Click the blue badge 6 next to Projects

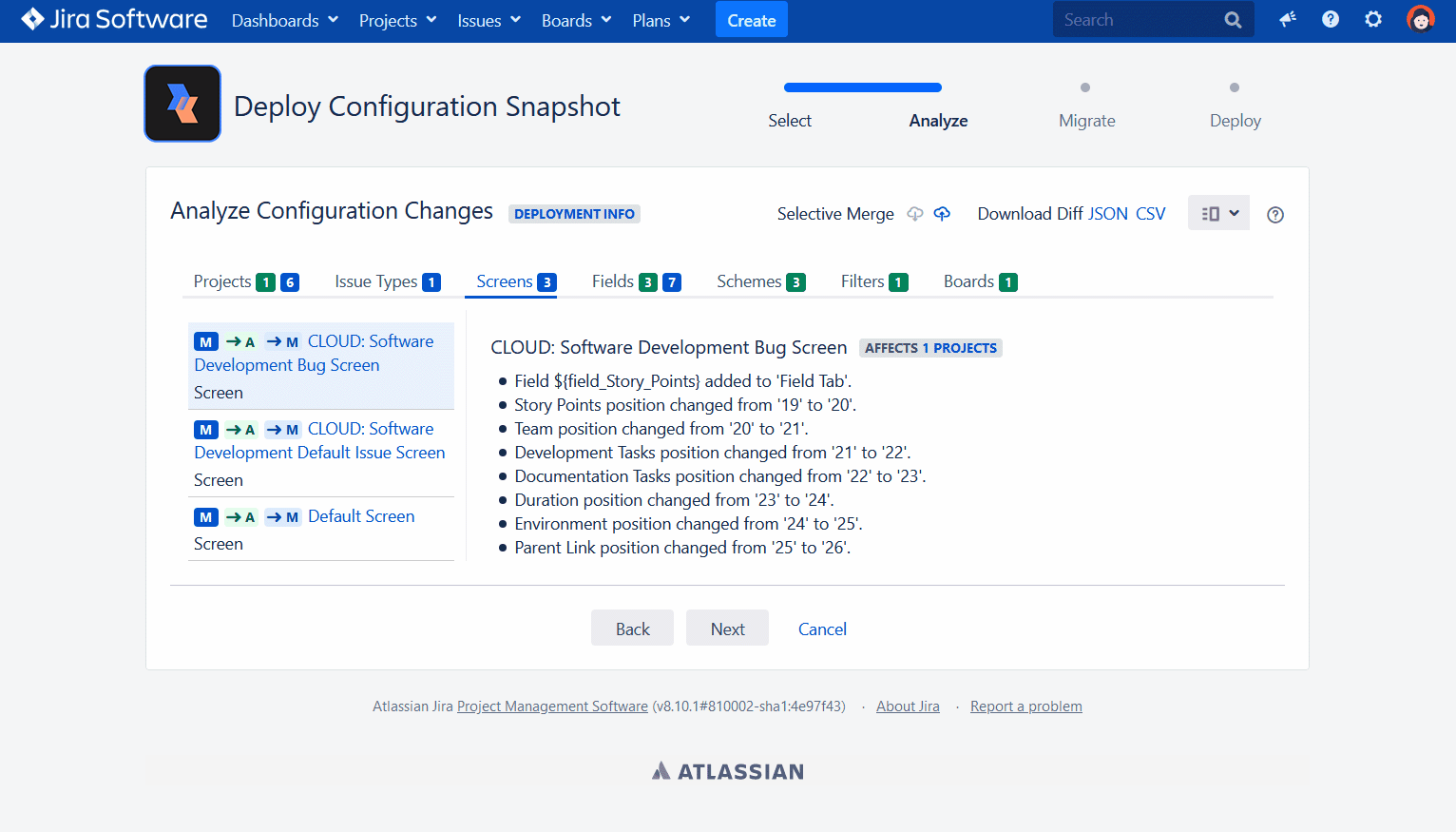tap(290, 282)
